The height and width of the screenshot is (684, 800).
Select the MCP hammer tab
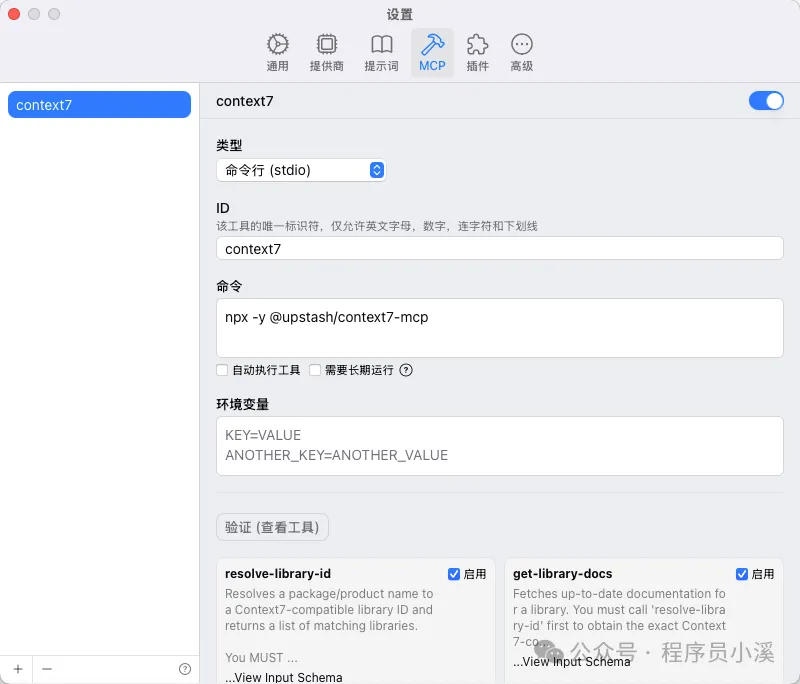(432, 53)
